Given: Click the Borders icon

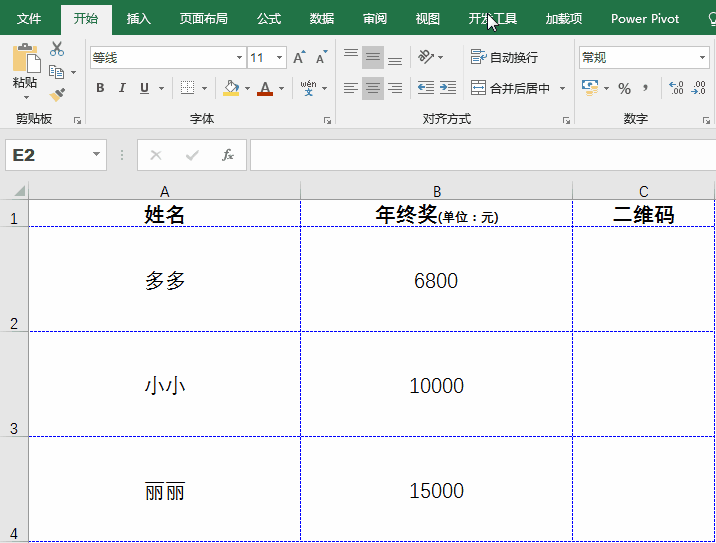Looking at the screenshot, I should coord(187,88).
